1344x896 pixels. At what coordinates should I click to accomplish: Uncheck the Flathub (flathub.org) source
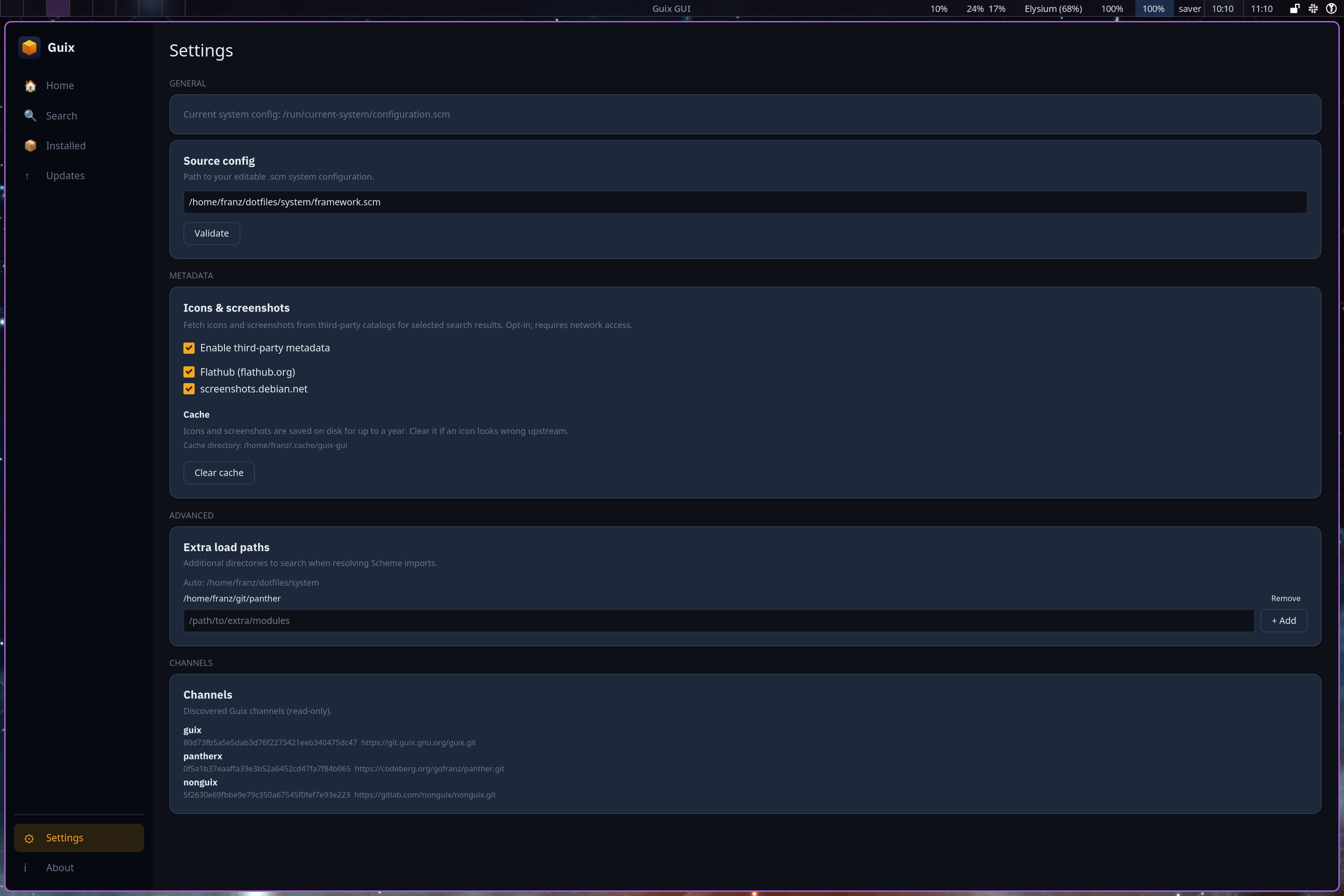[x=189, y=372]
